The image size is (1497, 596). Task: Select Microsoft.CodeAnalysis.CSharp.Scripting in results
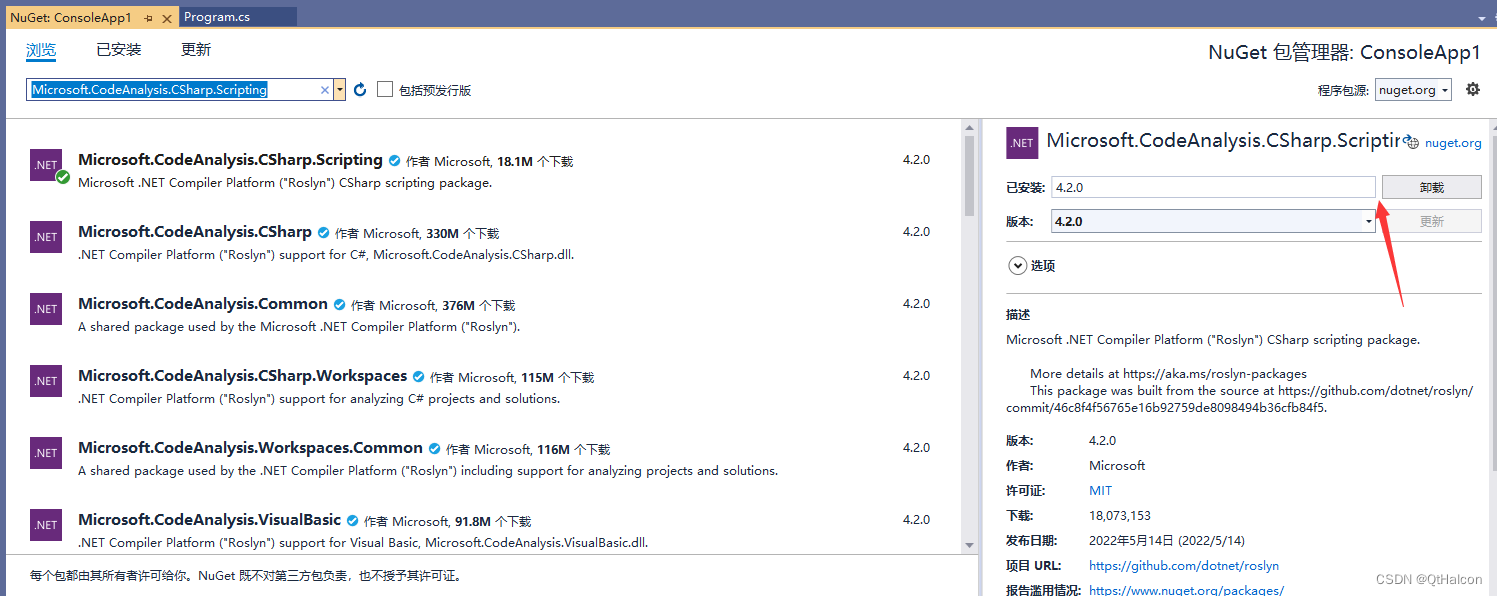pyautogui.click(x=230, y=160)
